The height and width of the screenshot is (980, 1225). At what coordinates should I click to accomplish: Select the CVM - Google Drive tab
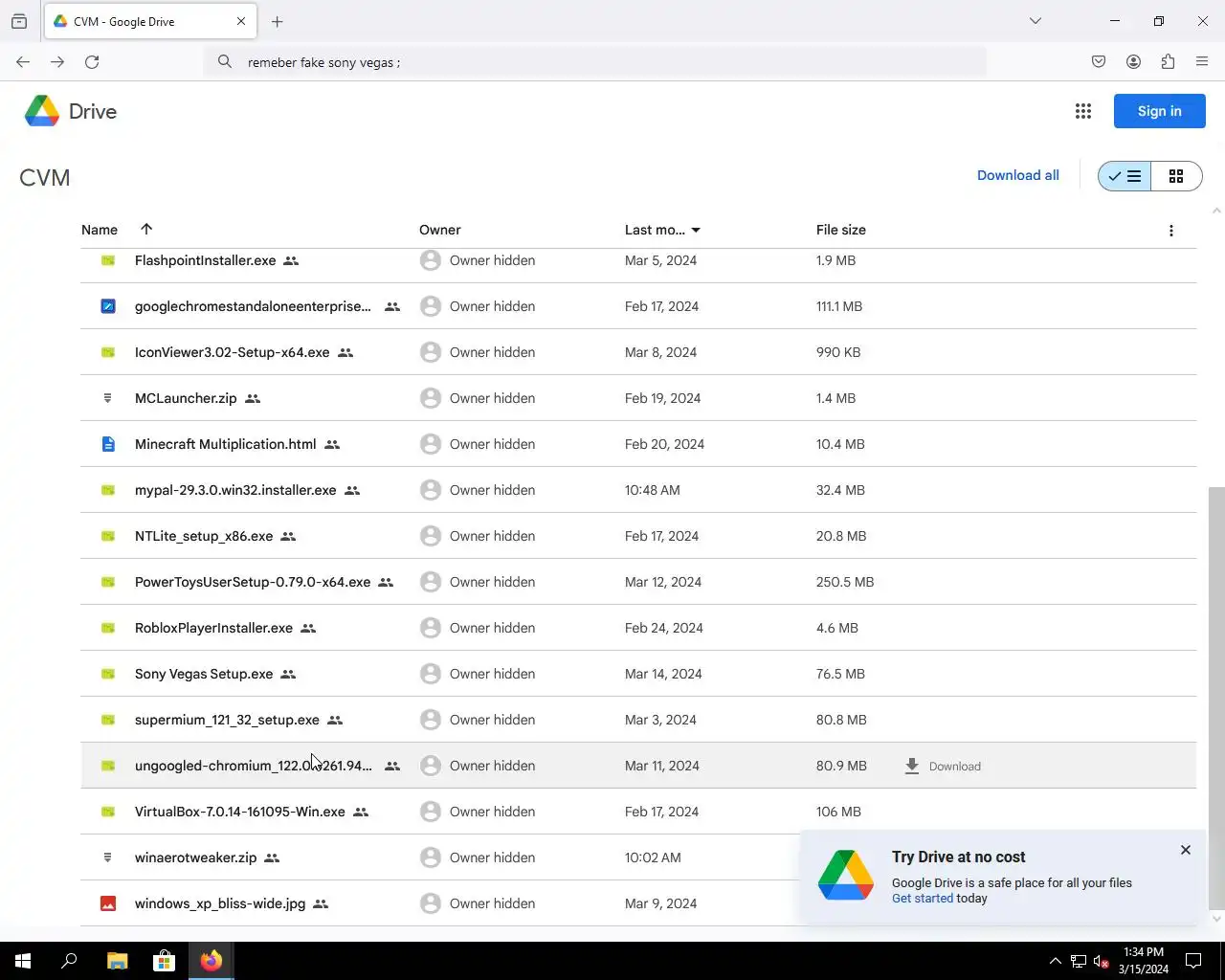tap(151, 21)
